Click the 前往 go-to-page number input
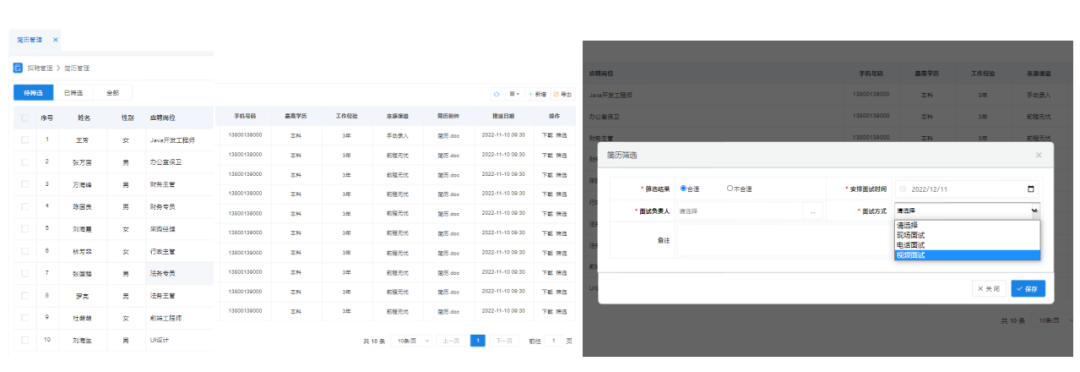Image resolution: width=1080 pixels, height=372 pixels. tap(554, 340)
